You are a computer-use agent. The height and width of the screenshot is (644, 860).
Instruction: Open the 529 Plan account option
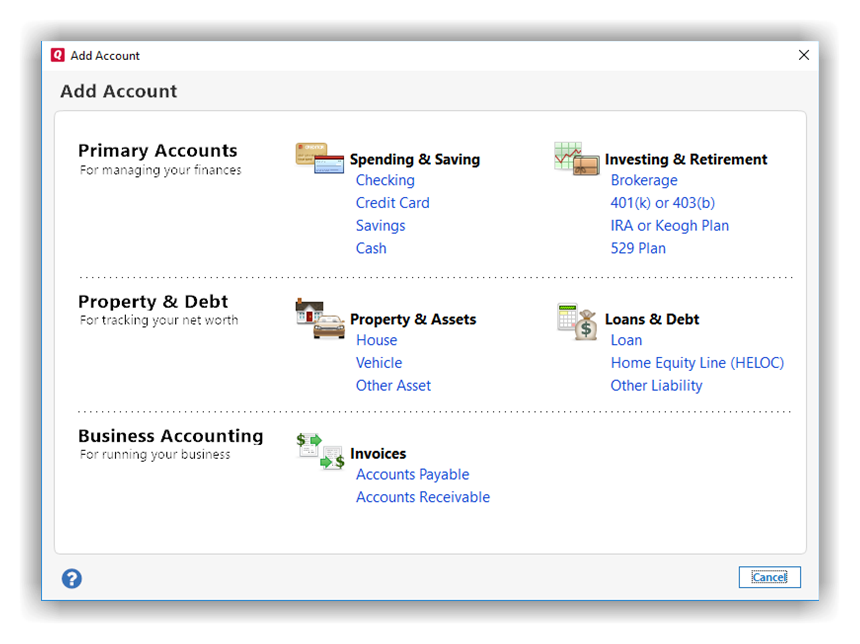(638, 249)
